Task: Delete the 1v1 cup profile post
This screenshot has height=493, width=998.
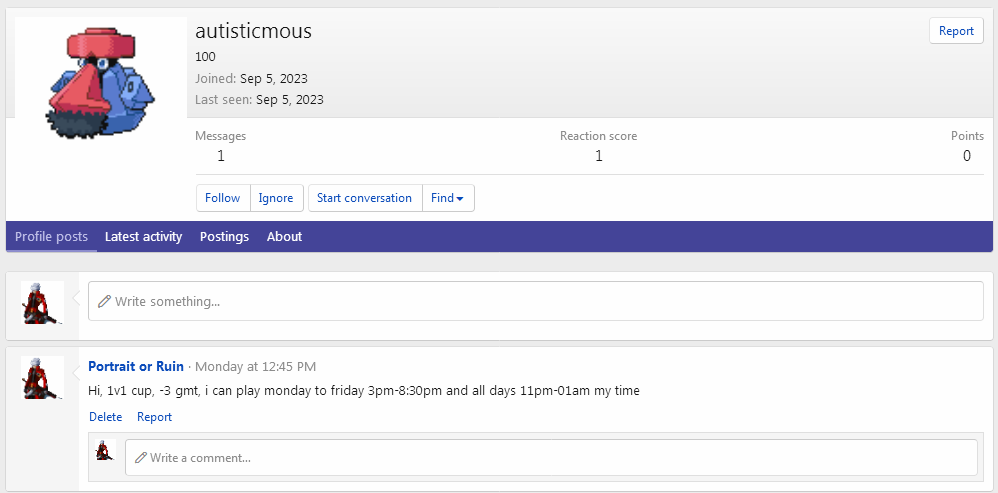Action: coord(105,417)
